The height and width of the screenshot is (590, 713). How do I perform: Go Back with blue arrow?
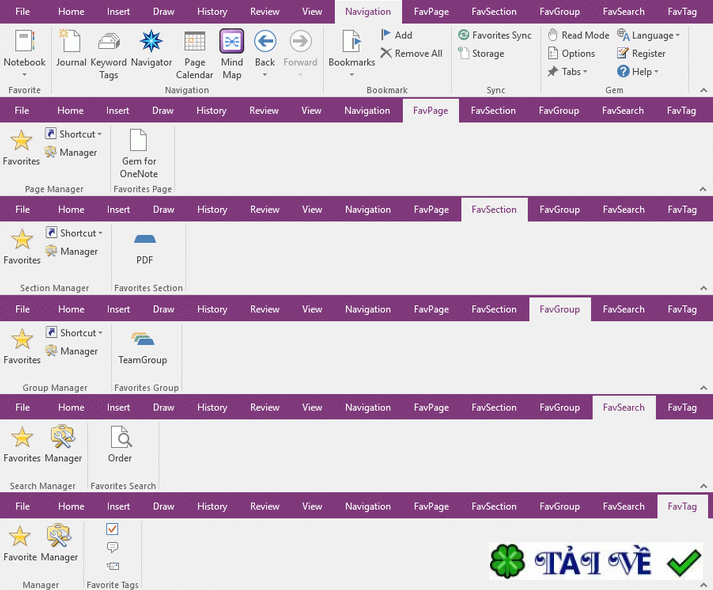tap(265, 41)
